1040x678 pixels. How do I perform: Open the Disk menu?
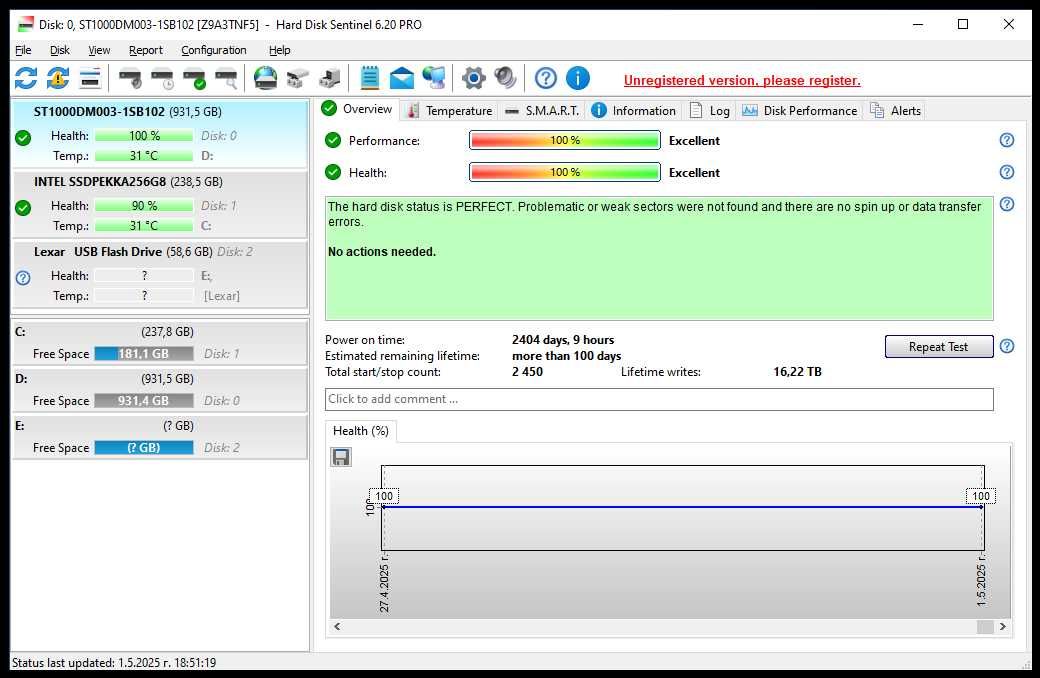[60, 50]
